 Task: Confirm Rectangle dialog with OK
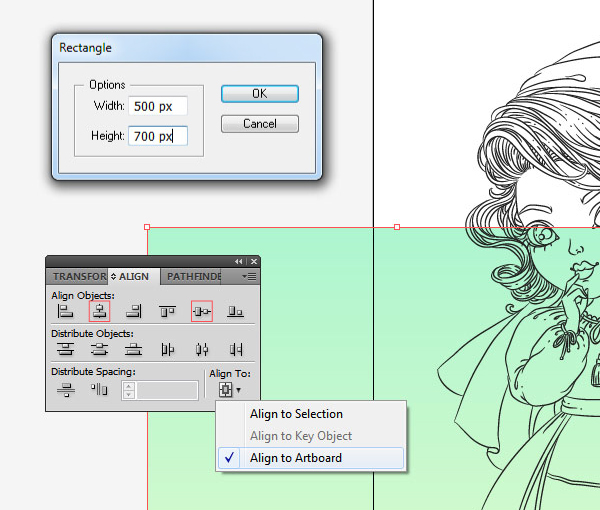260,94
